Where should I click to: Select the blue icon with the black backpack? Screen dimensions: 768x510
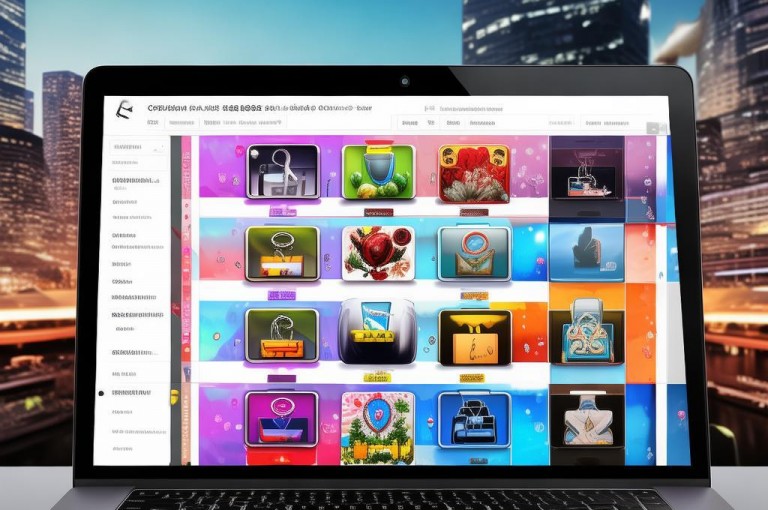(x=475, y=419)
